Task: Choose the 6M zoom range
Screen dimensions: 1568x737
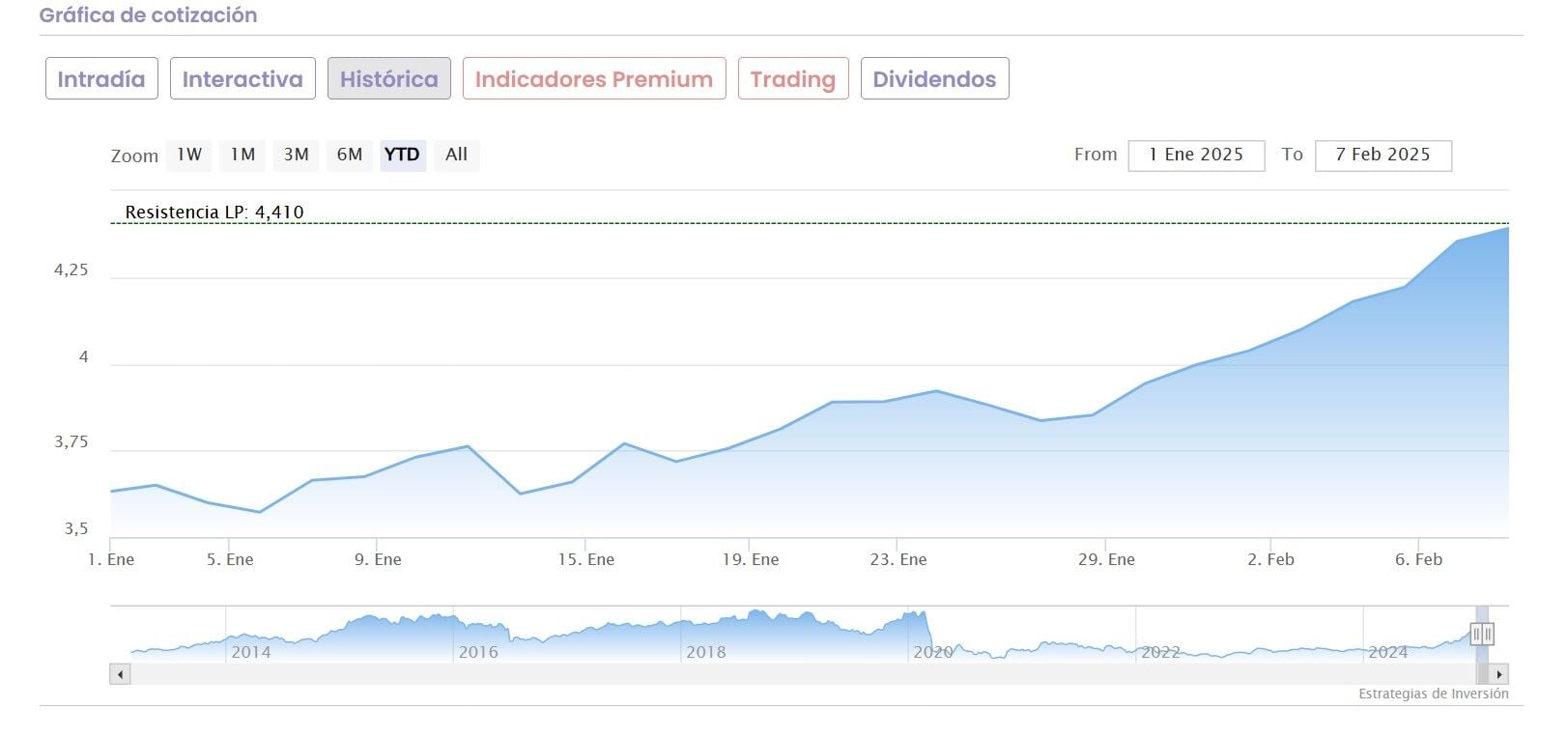Action: coord(349,155)
